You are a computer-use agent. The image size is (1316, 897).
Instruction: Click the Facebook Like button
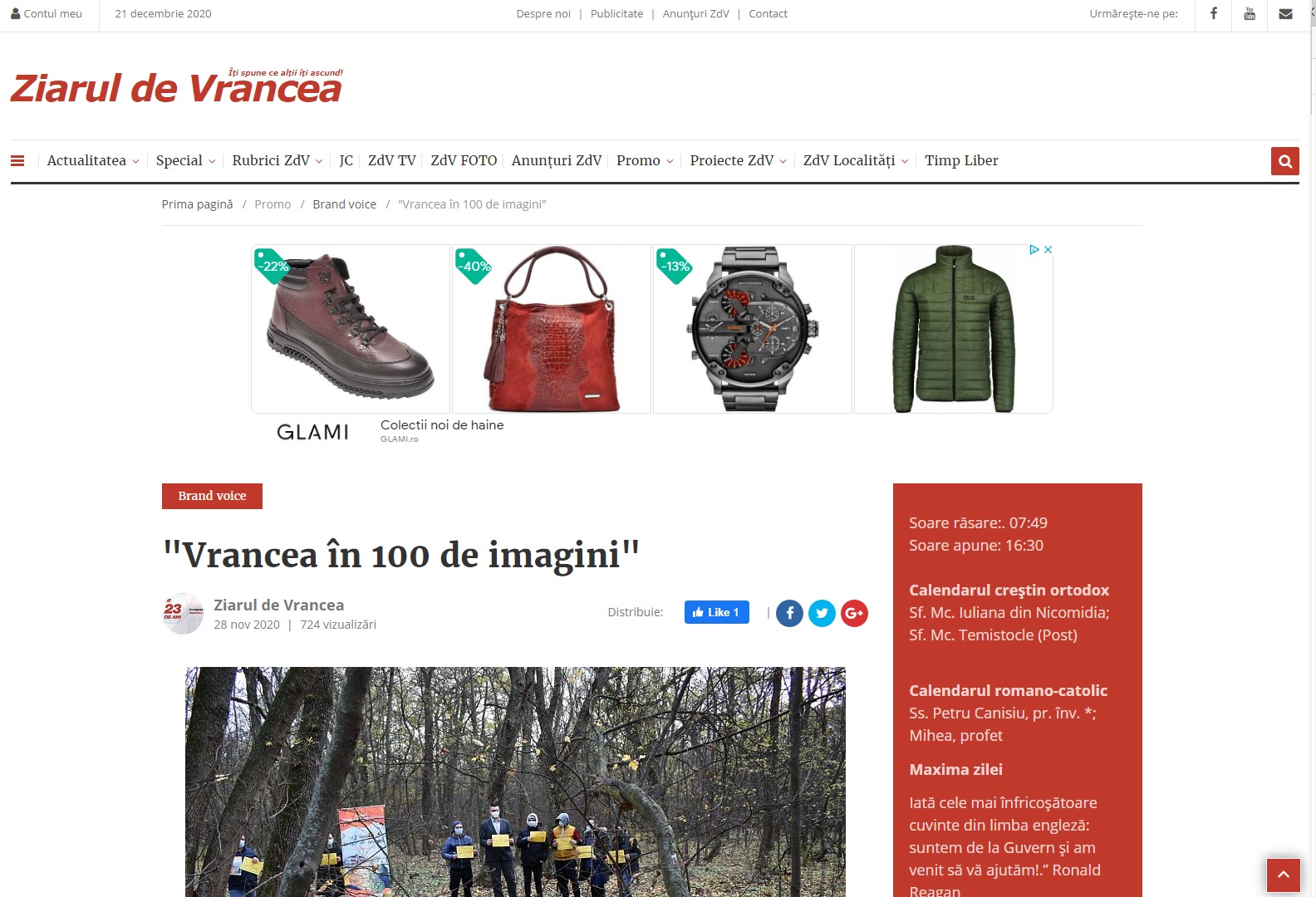click(x=716, y=612)
